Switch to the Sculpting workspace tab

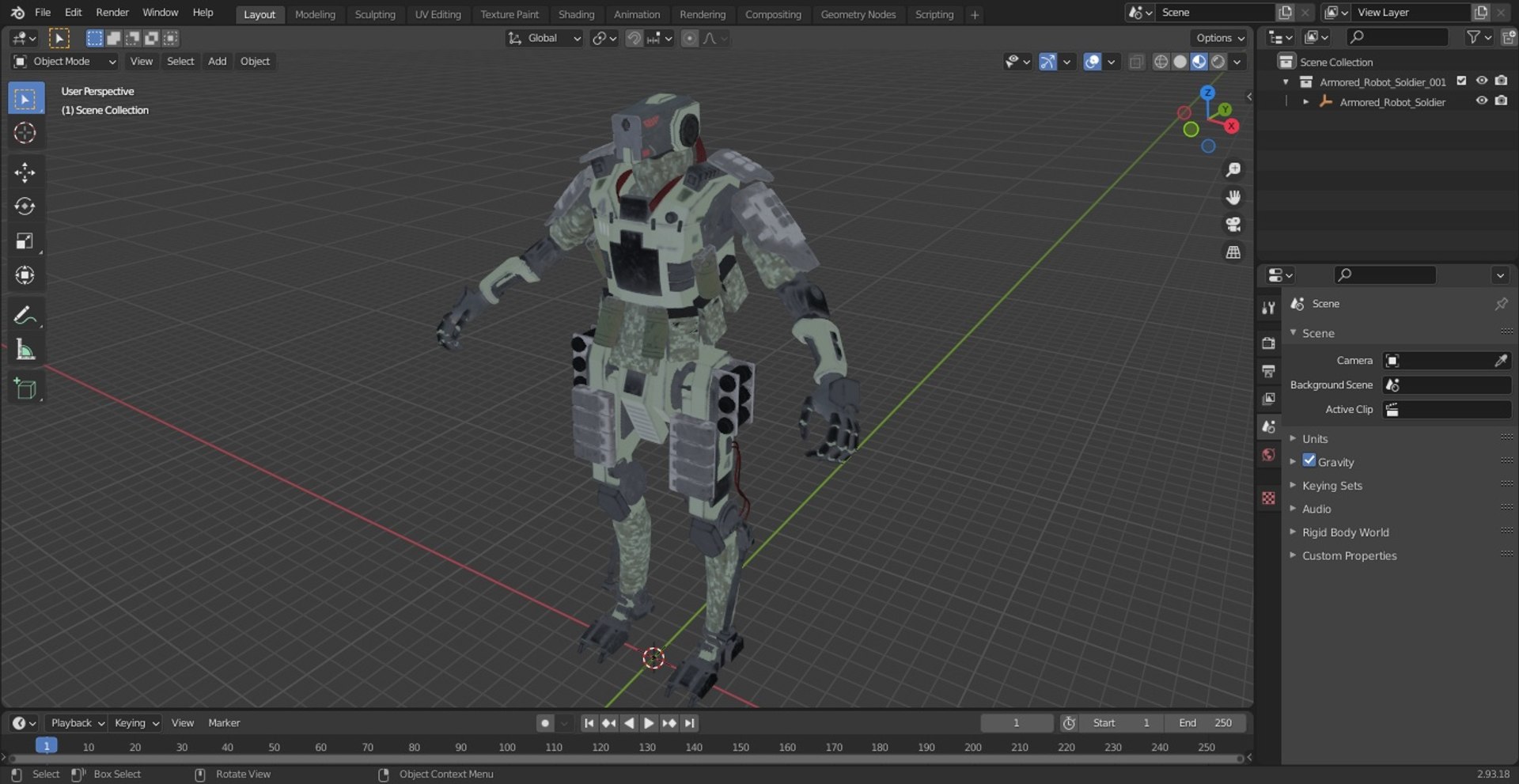click(x=375, y=14)
